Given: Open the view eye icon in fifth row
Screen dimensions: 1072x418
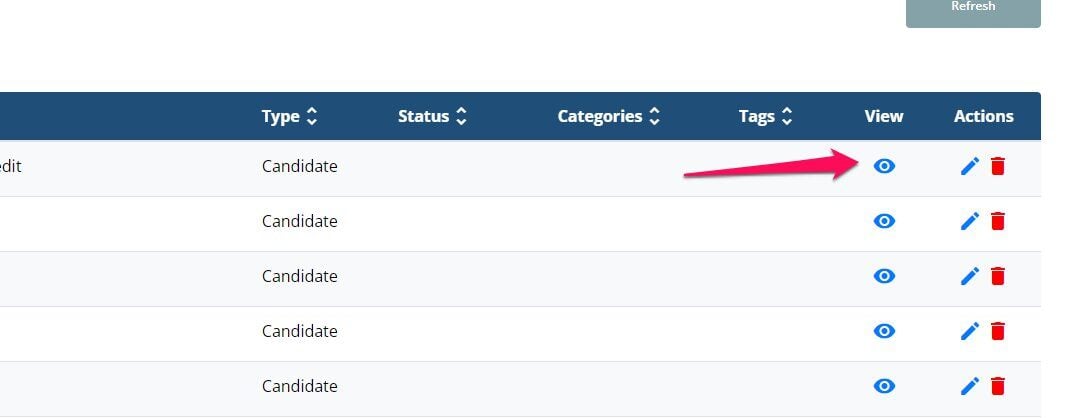Looking at the screenshot, I should point(884,386).
